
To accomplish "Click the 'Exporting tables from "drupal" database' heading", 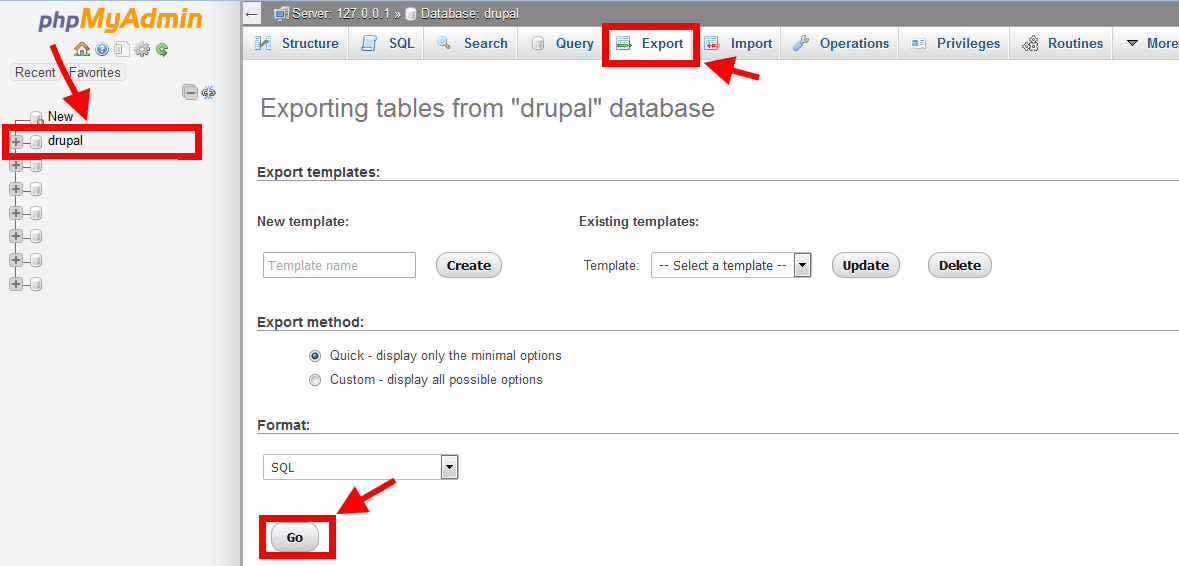I will click(x=487, y=108).
